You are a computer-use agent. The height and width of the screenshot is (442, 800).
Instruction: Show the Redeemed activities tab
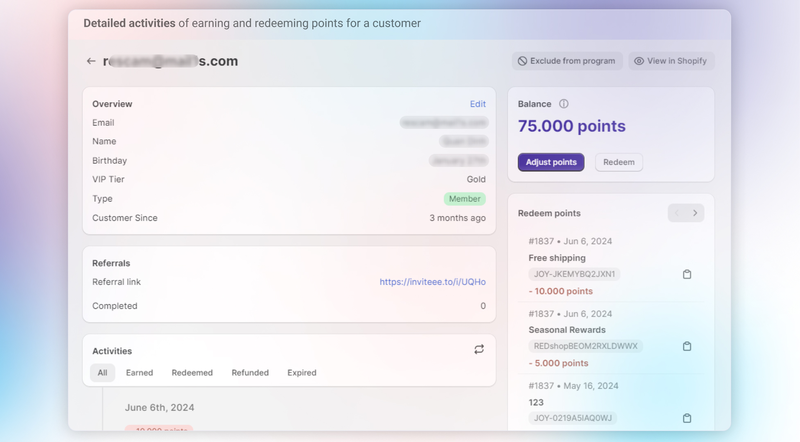coord(192,373)
